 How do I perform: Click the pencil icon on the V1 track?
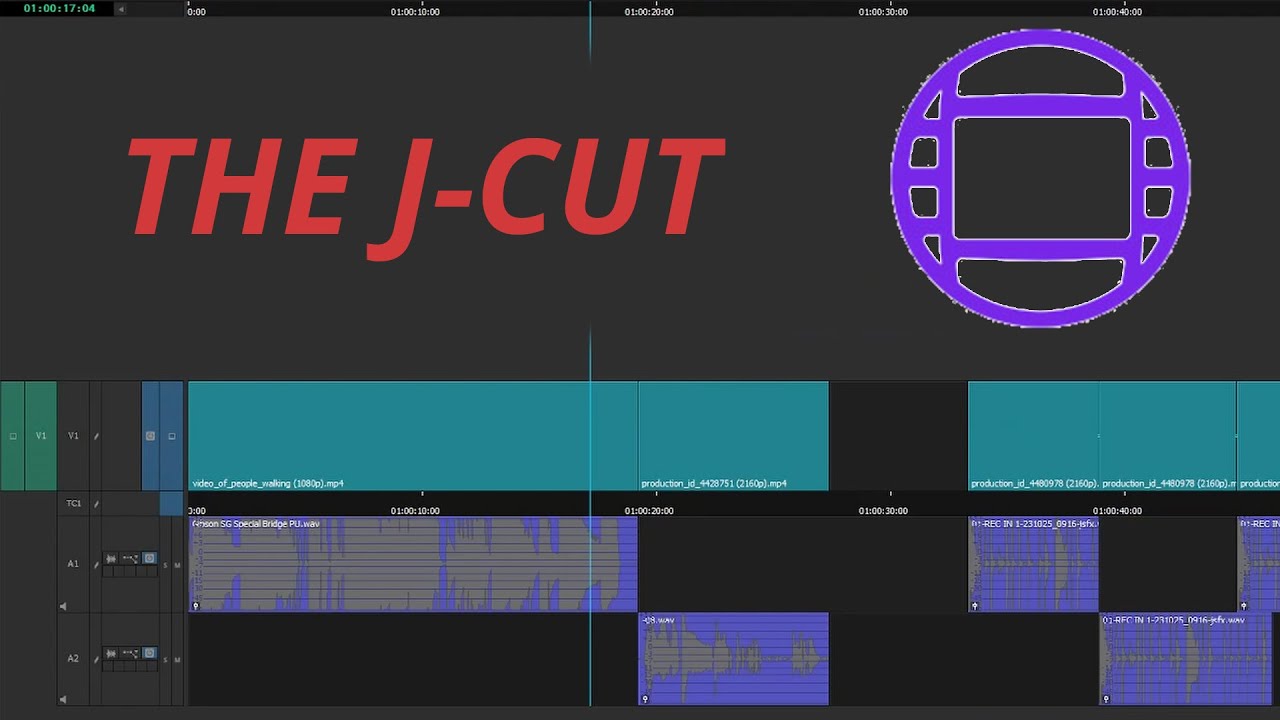tap(97, 436)
